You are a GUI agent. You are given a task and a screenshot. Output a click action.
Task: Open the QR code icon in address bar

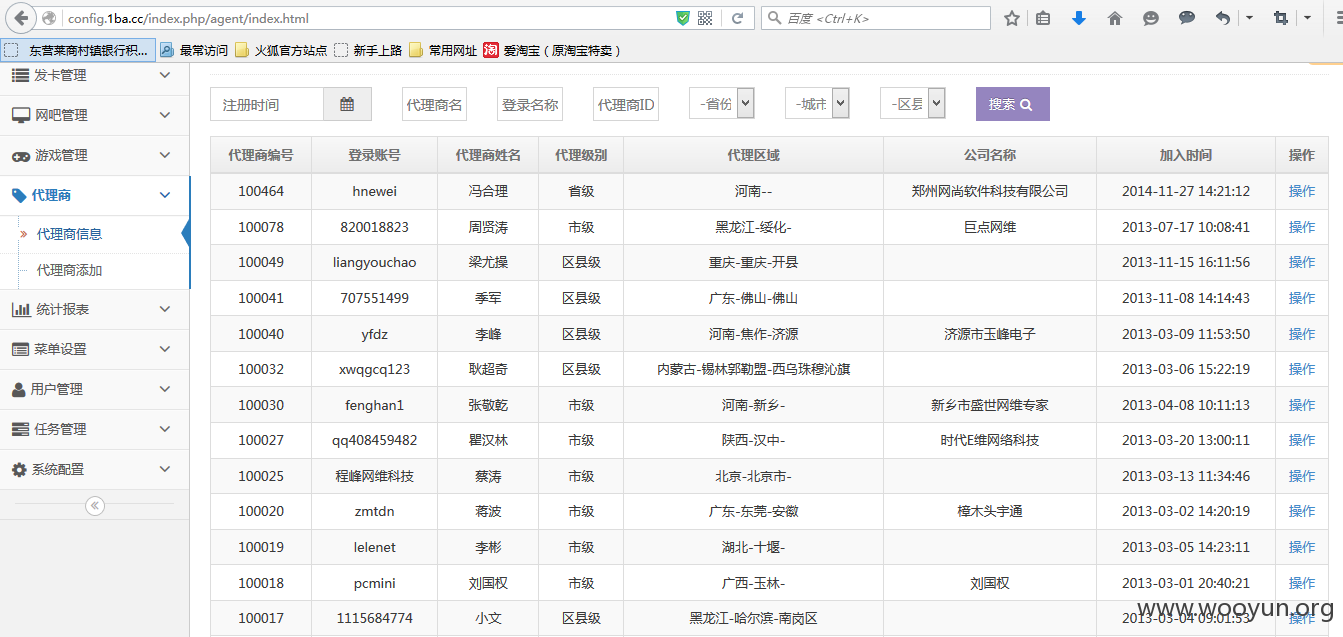pos(705,18)
